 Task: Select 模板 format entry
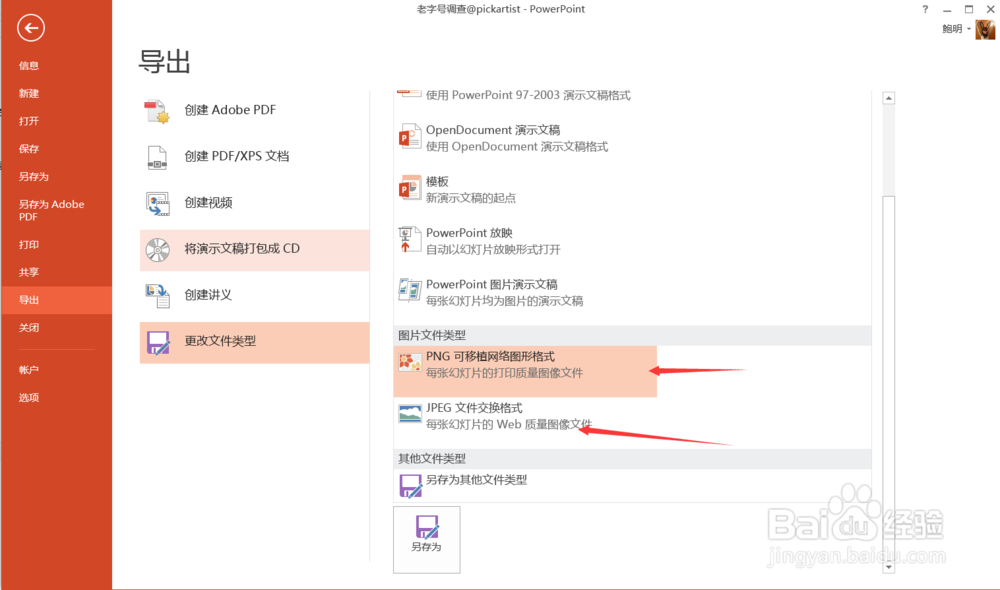525,189
